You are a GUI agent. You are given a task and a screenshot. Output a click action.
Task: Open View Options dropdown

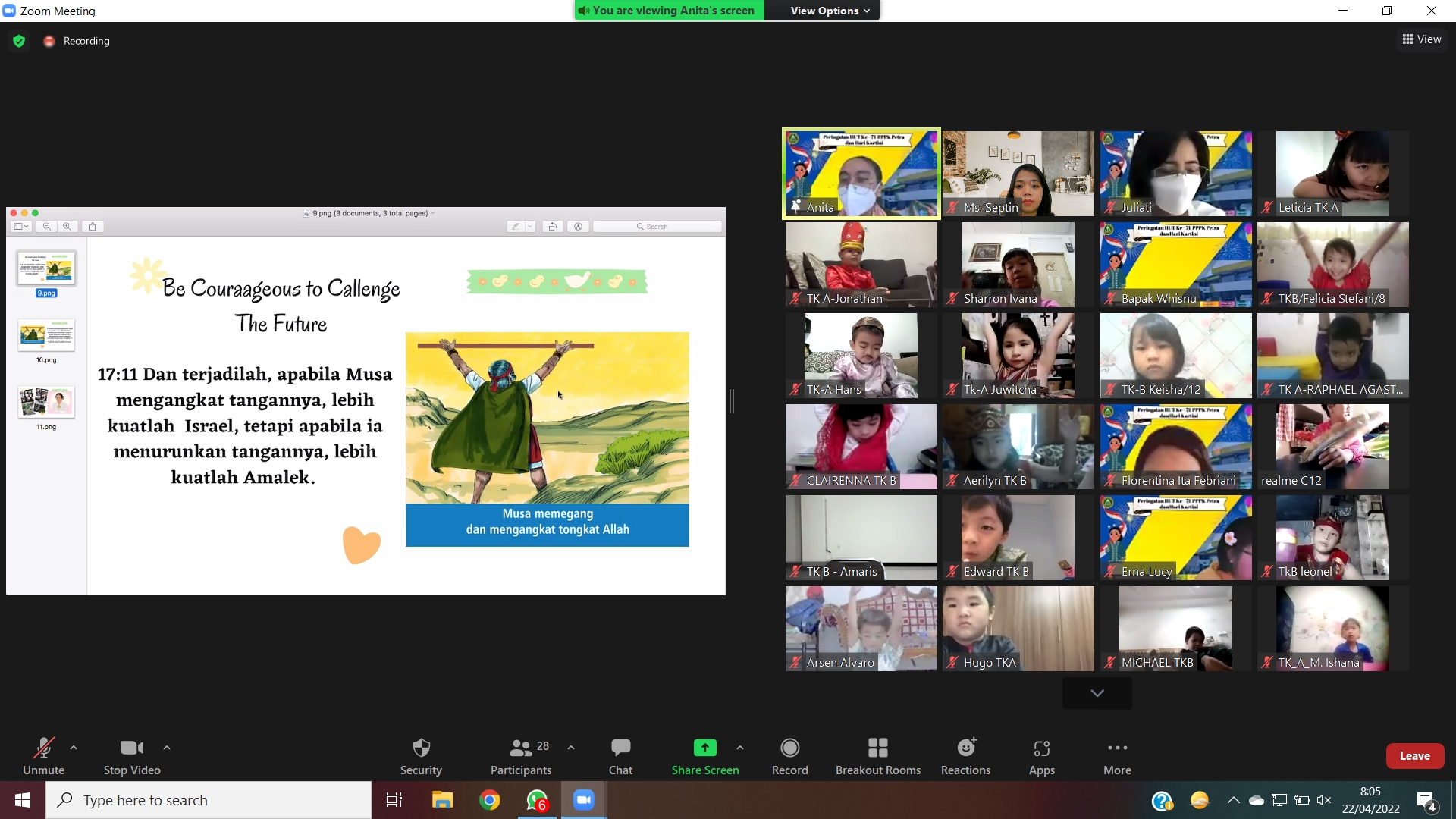tap(830, 11)
